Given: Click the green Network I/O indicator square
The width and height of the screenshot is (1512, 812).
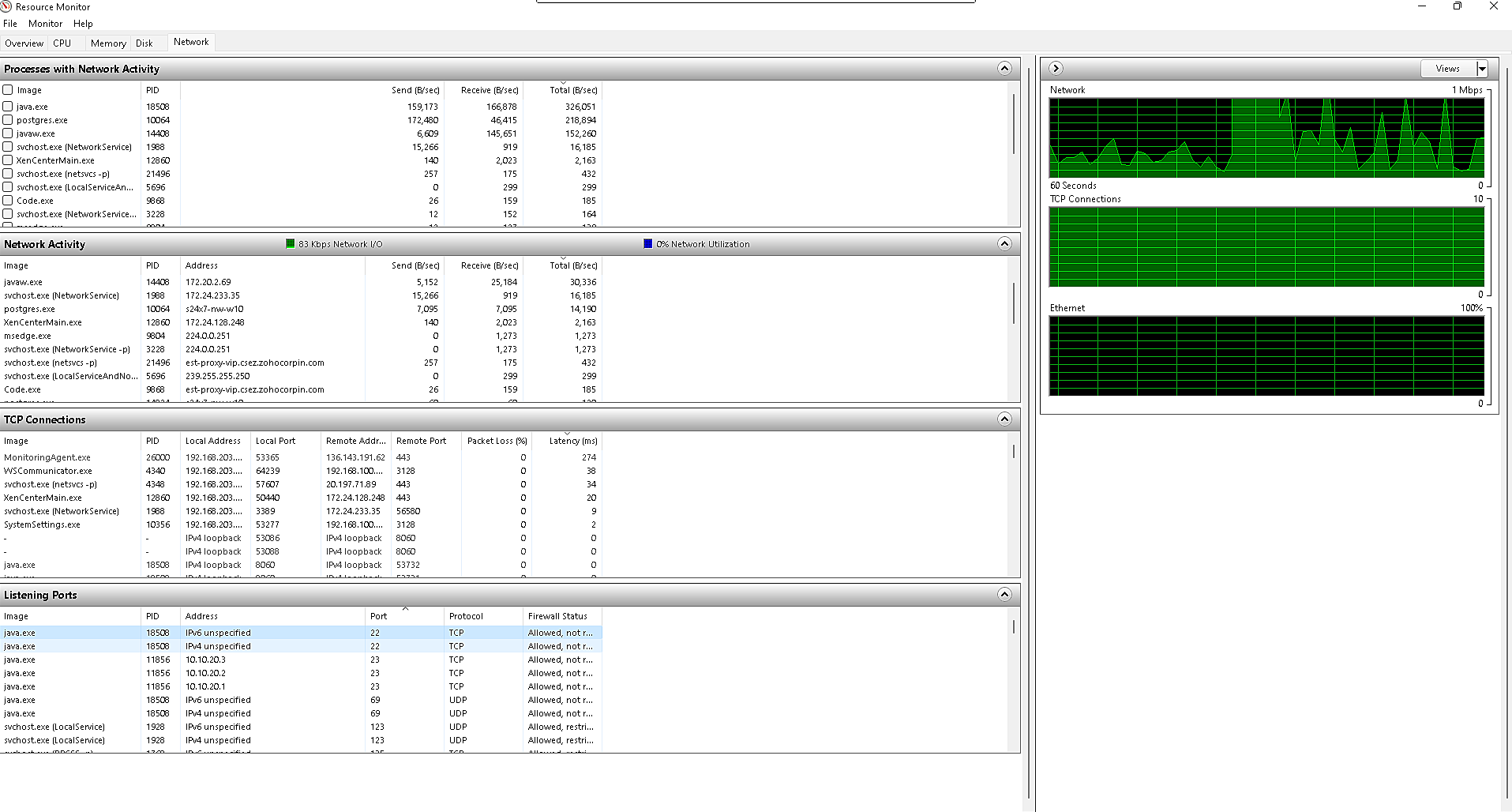Looking at the screenshot, I should [291, 244].
